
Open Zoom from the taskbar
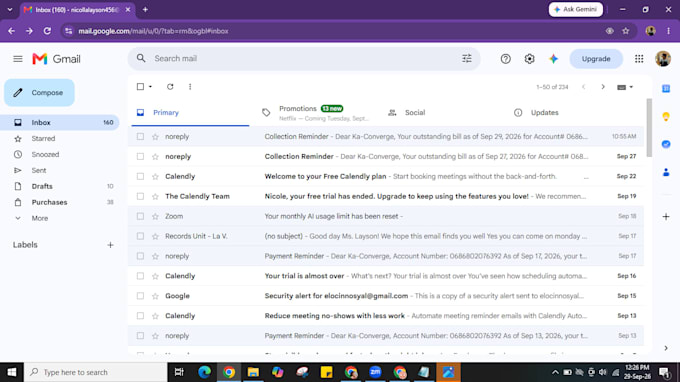(x=375, y=372)
